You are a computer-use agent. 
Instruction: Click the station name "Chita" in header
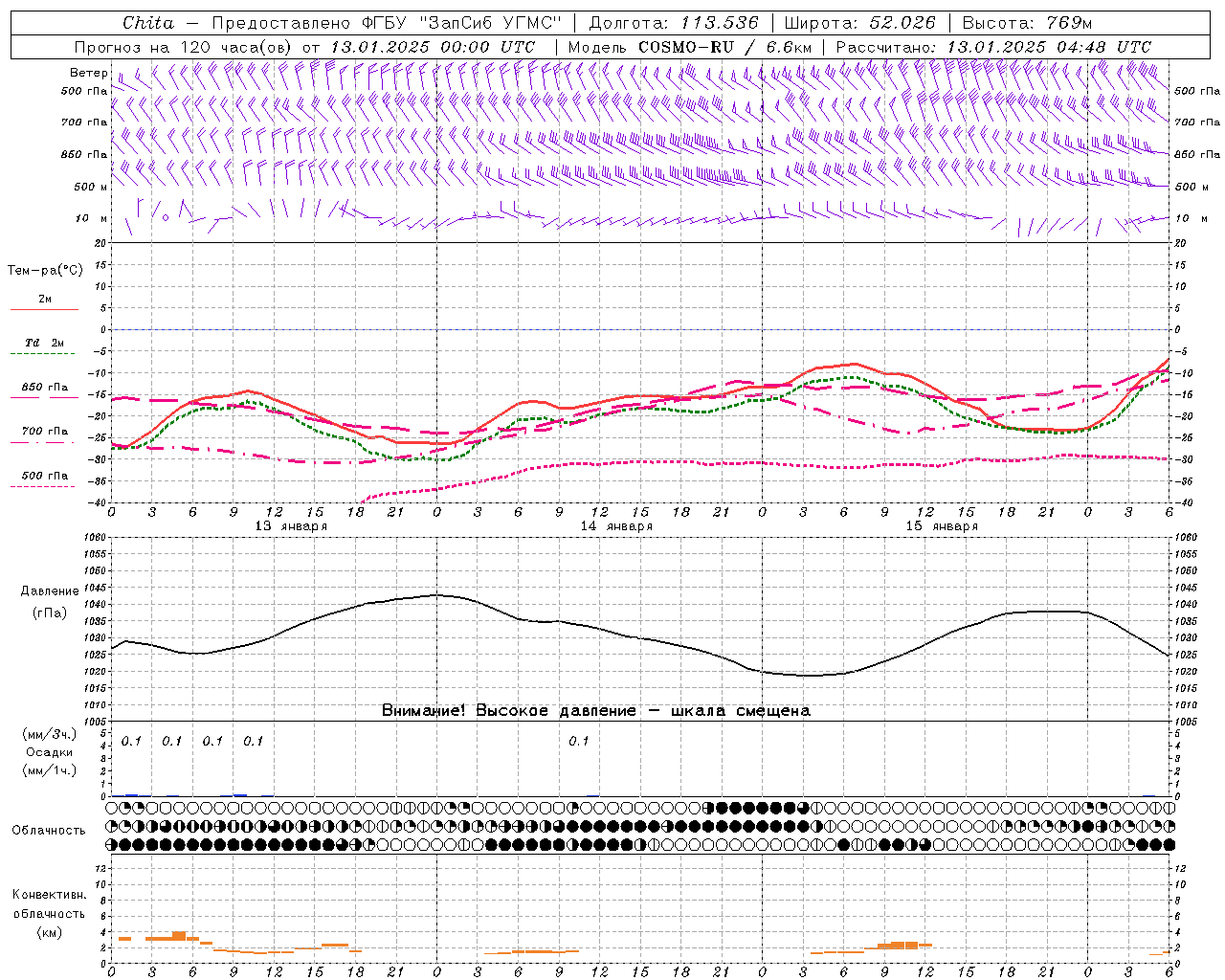coord(148,23)
